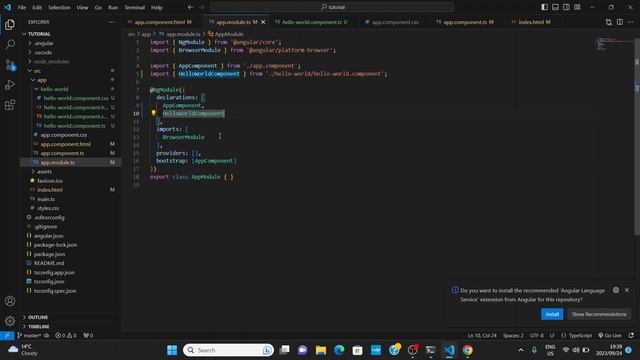
Task: Click the Split Editor Right icon
Action: tap(620, 22)
